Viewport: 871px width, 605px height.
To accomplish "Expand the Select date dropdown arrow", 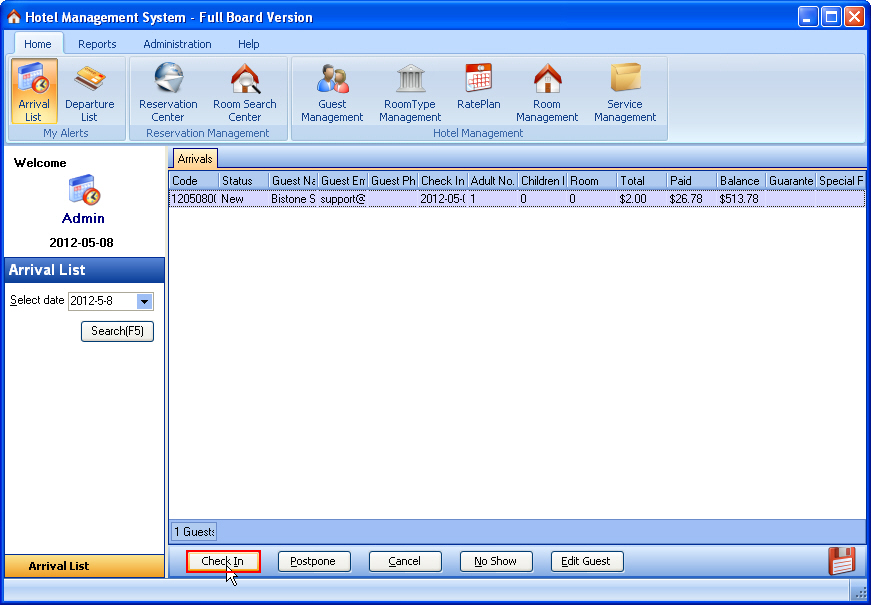I will (145, 301).
